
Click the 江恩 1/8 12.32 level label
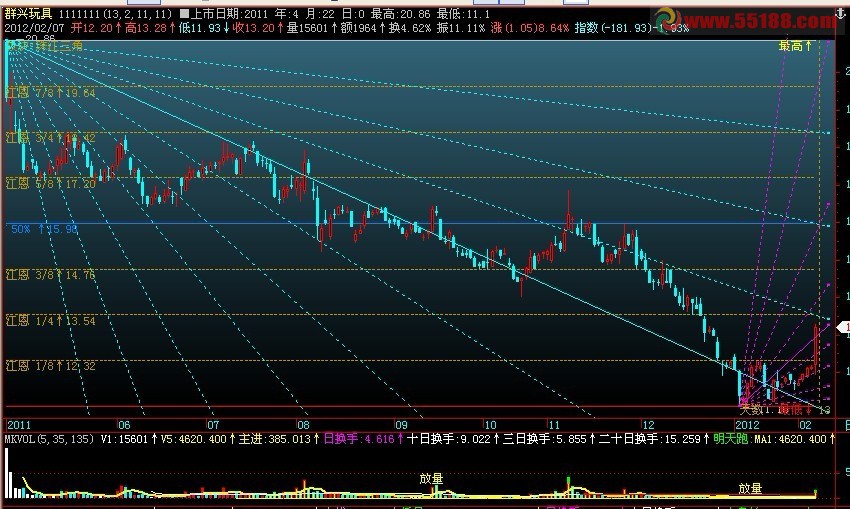point(51,366)
